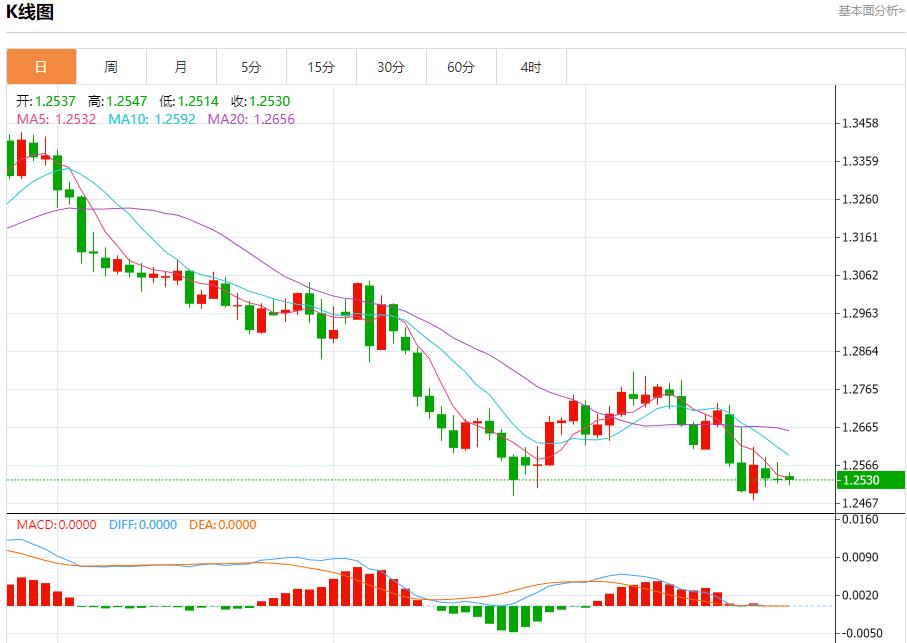Click the MA20 indicator label
The image size is (907, 643).
pyautogui.click(x=251, y=119)
